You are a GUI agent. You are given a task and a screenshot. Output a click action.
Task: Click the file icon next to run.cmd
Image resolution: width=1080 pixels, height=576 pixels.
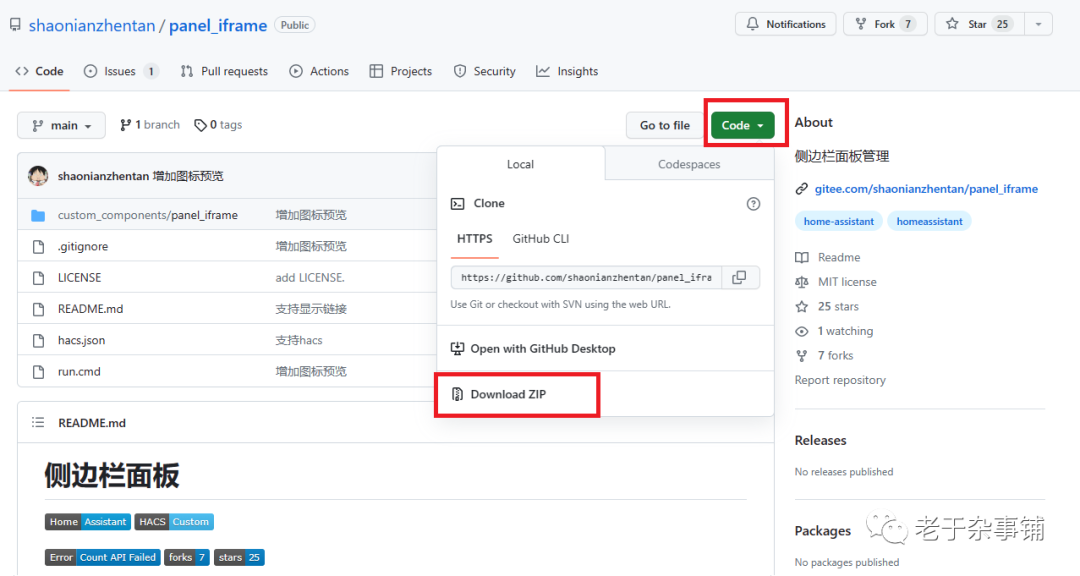[x=39, y=371]
